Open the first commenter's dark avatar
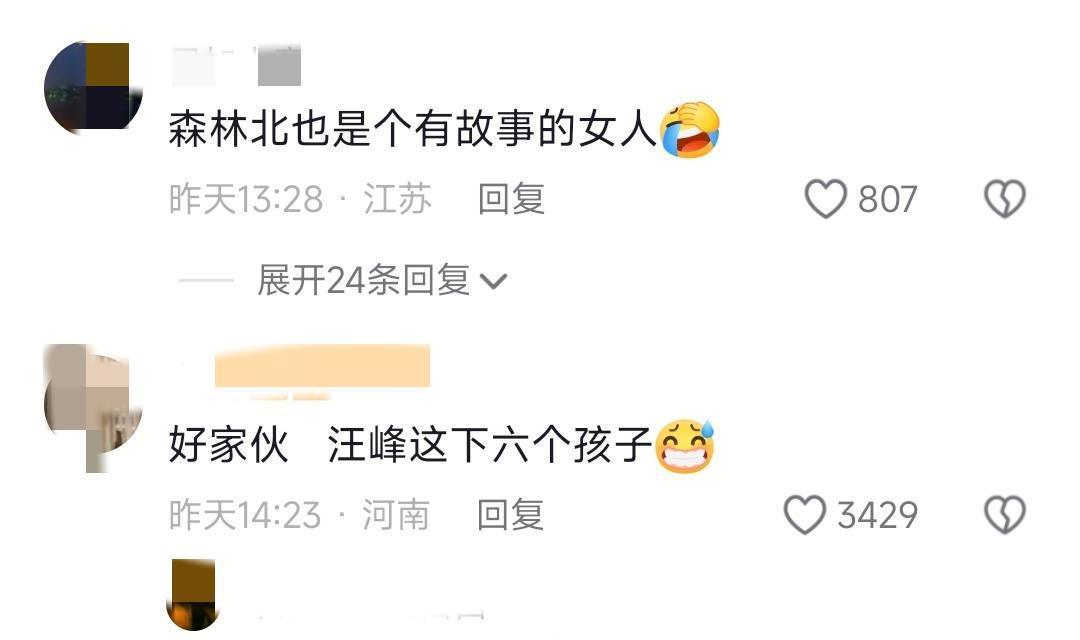This screenshot has width=1080, height=640. coord(93,86)
